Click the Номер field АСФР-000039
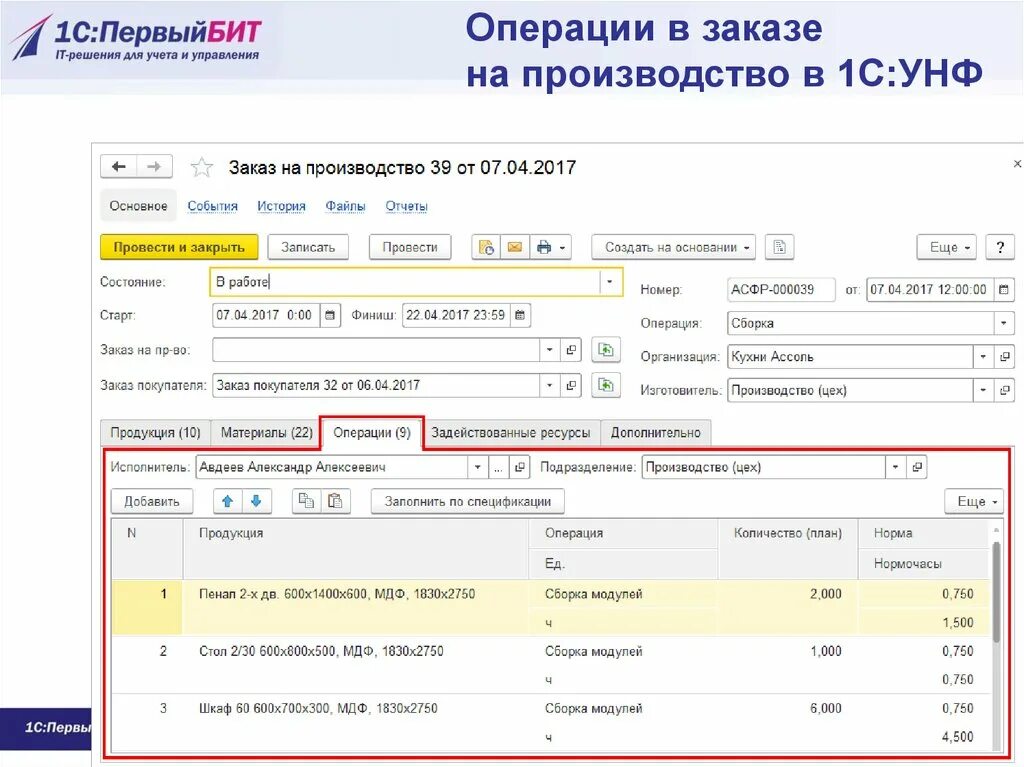 (781, 289)
